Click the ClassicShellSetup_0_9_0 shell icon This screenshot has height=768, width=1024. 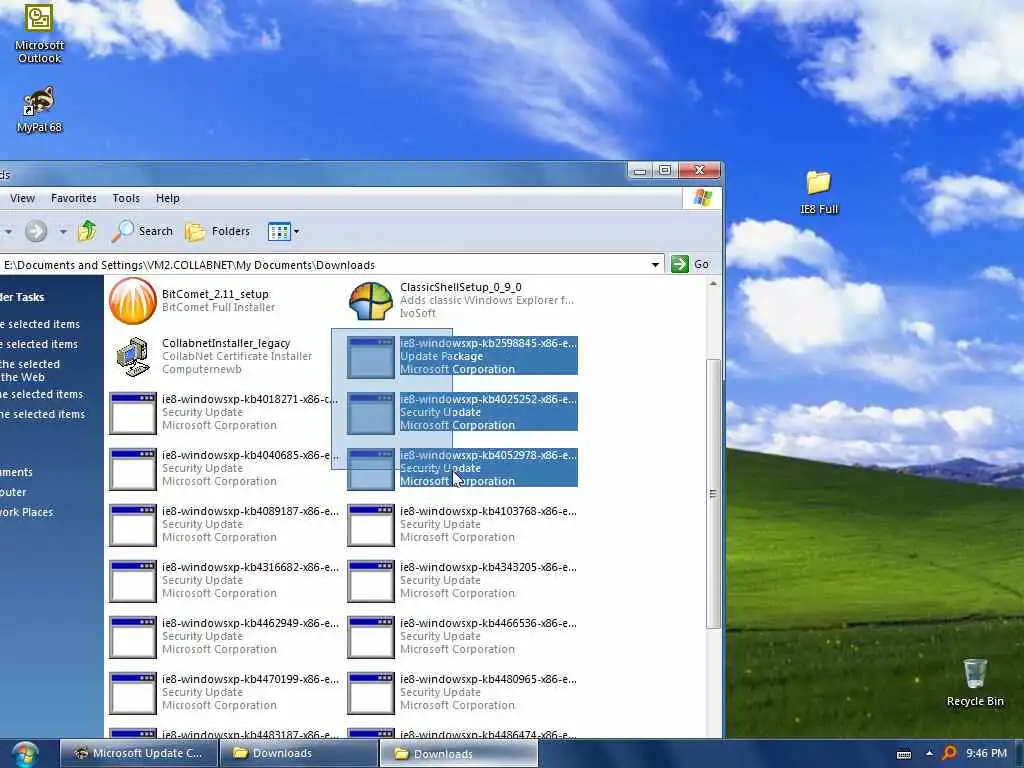pyautogui.click(x=371, y=300)
